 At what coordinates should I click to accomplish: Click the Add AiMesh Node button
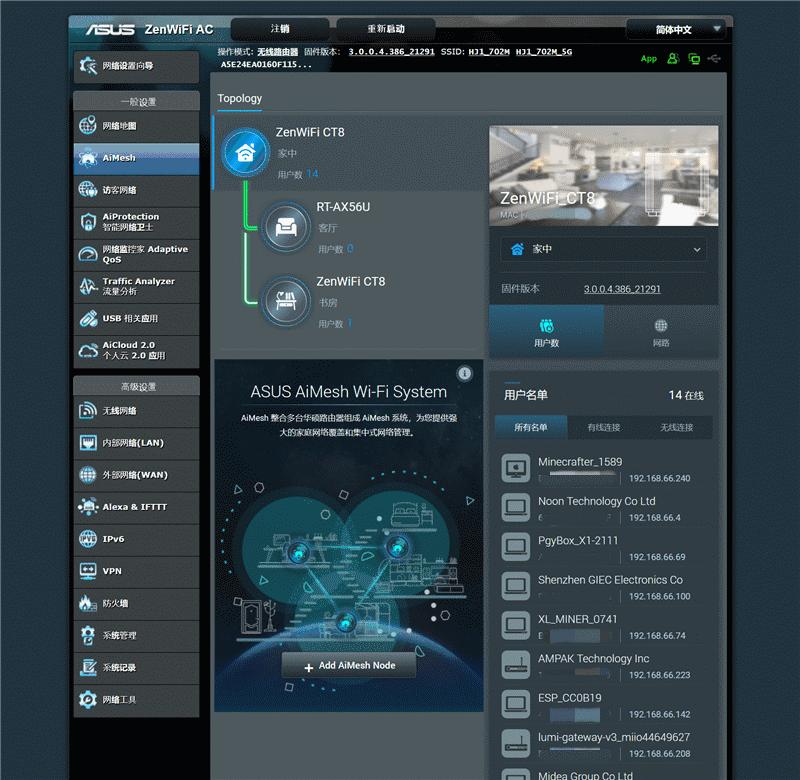[x=348, y=666]
